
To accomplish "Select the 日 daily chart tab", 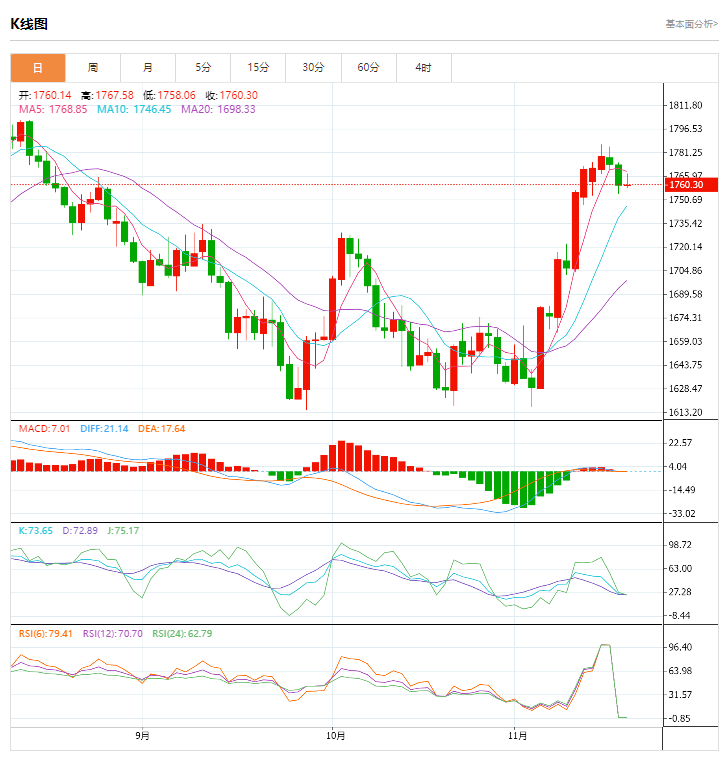I will pos(38,68).
